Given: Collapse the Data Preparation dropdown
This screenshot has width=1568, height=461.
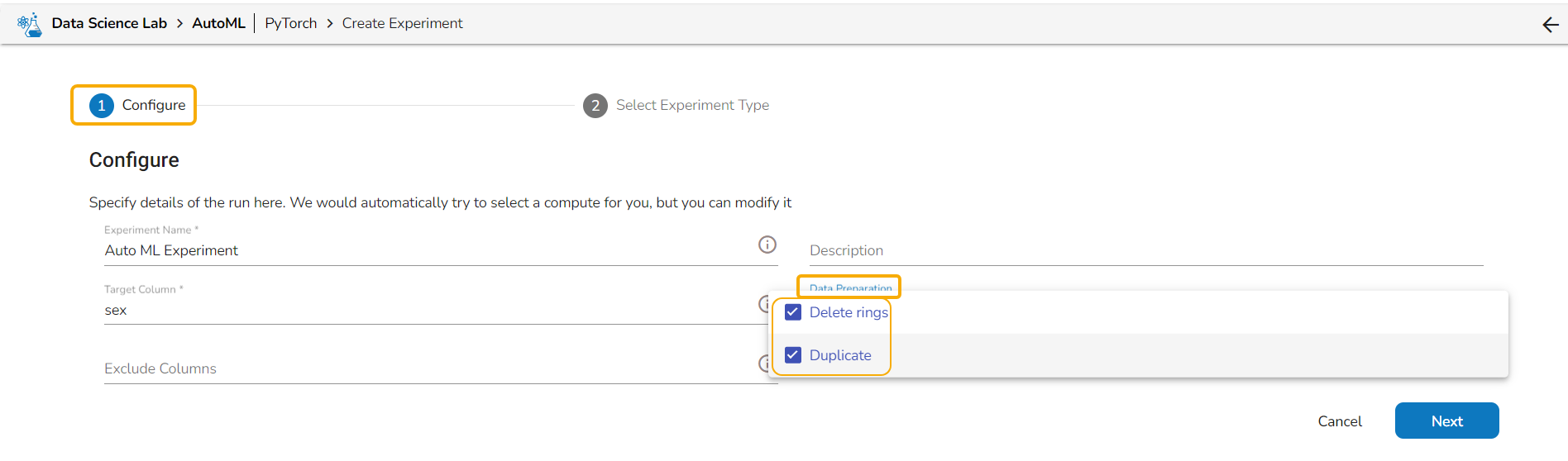Looking at the screenshot, I should (850, 288).
